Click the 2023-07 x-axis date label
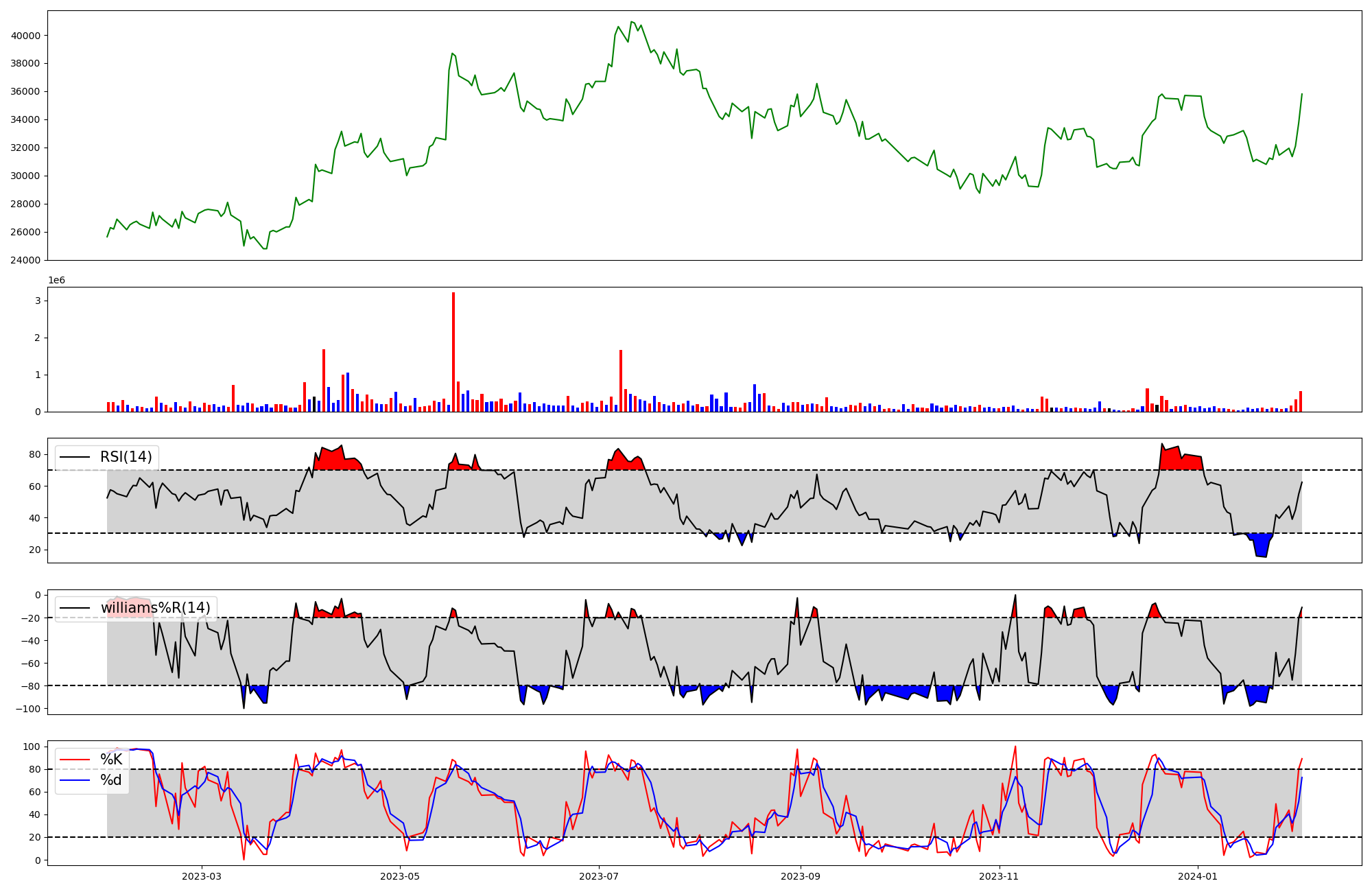Viewport: 1372px width, 892px height. click(x=599, y=876)
